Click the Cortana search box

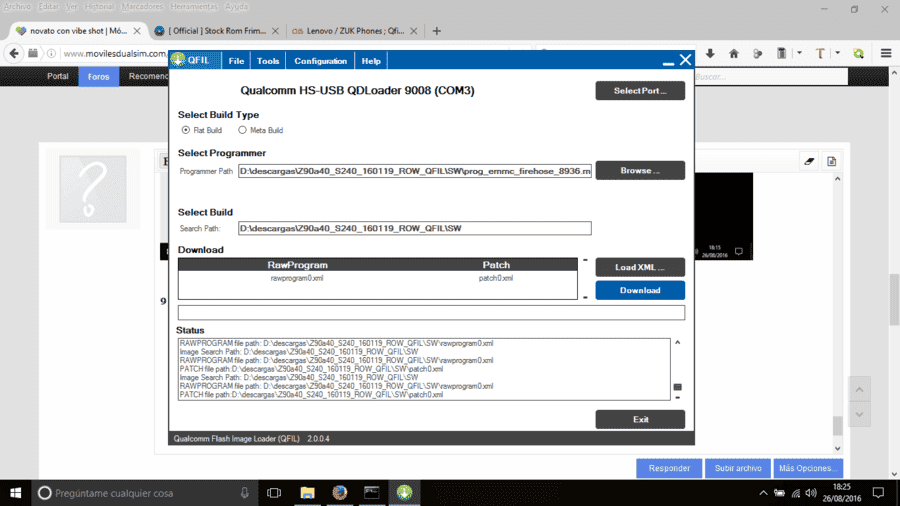click(143, 493)
